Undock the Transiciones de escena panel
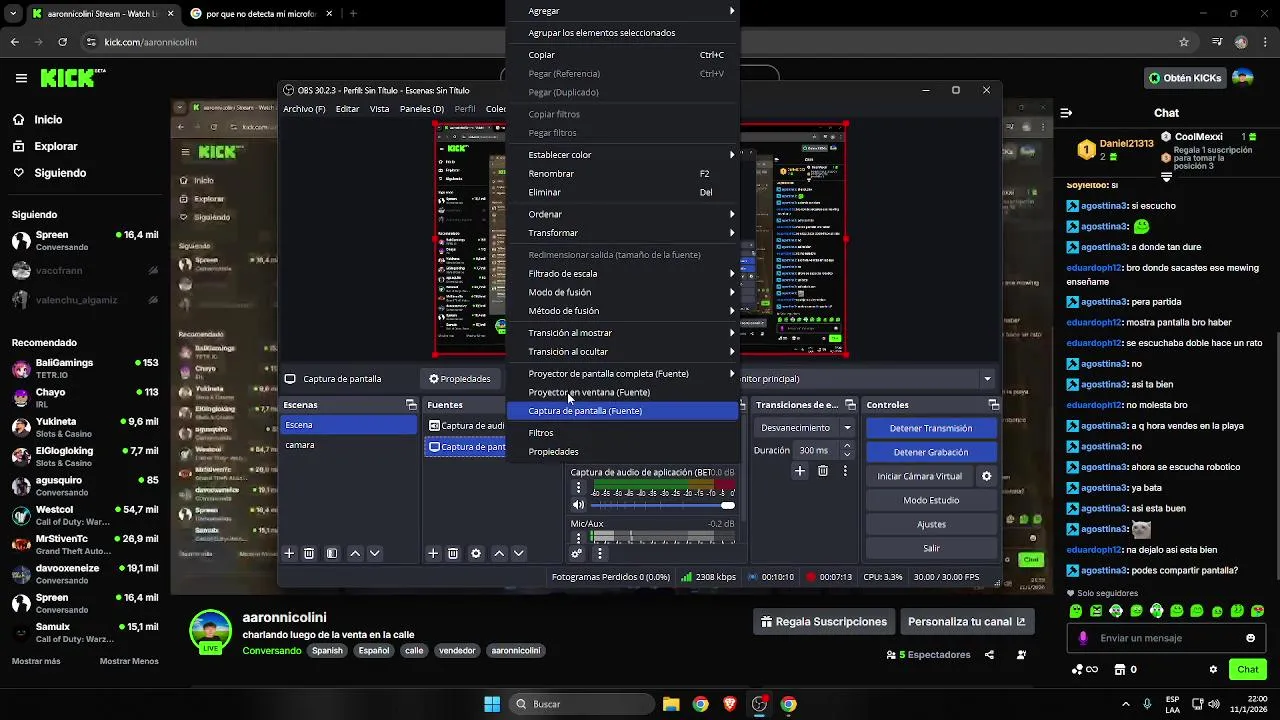Image resolution: width=1280 pixels, height=720 pixels. [848, 405]
